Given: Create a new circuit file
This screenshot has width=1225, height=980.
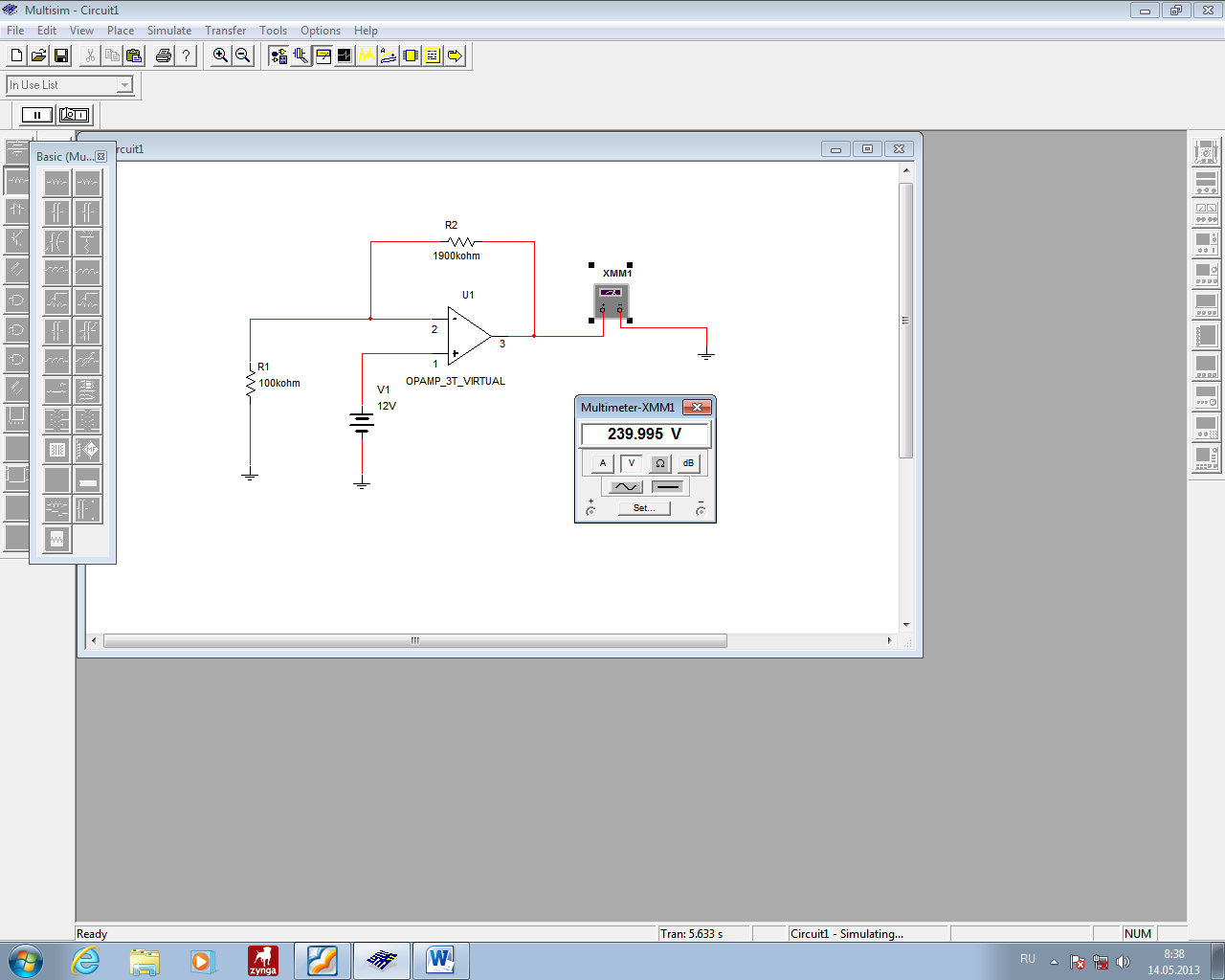Looking at the screenshot, I should tap(16, 56).
